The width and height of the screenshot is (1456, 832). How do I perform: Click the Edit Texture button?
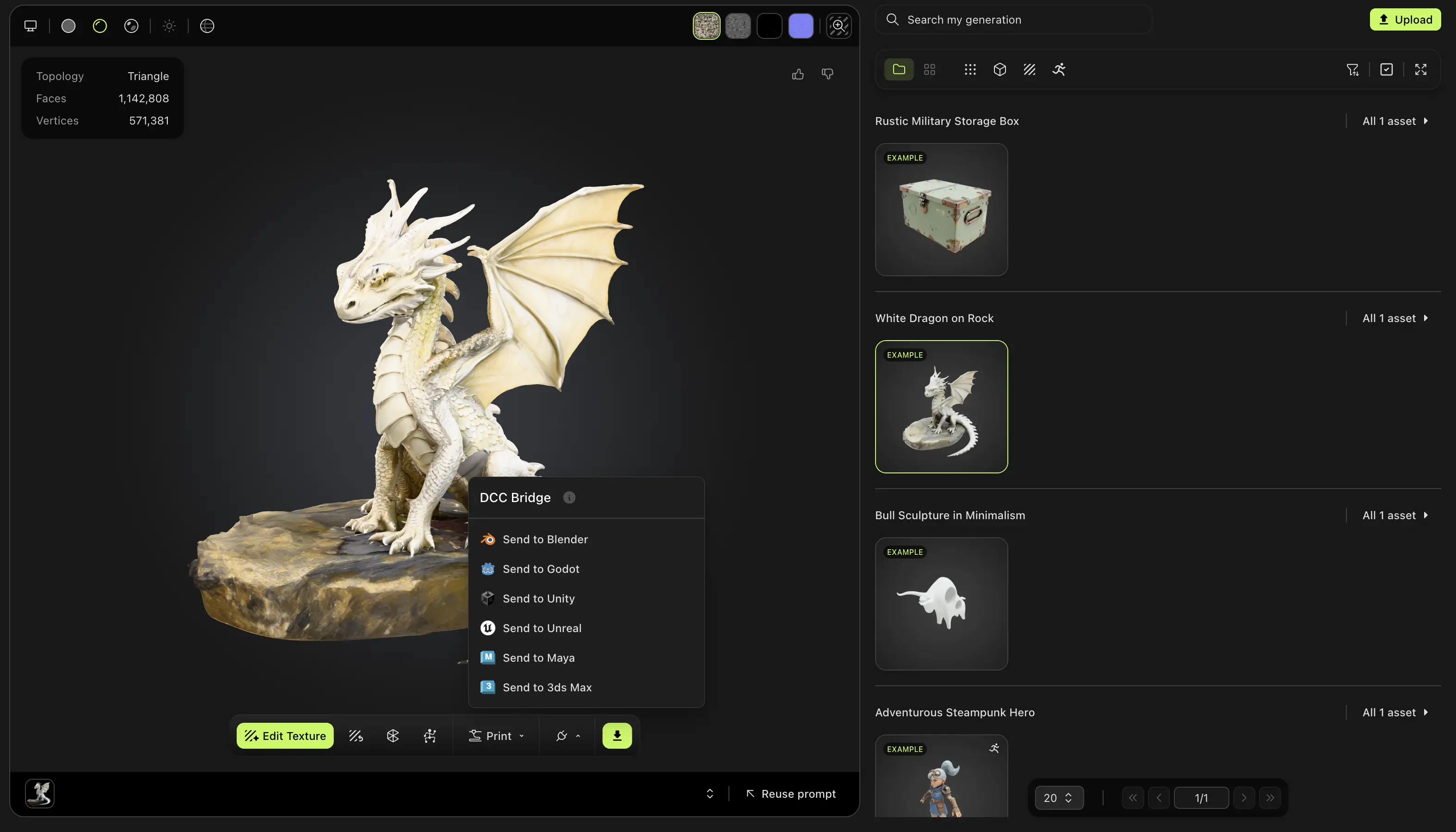point(285,735)
